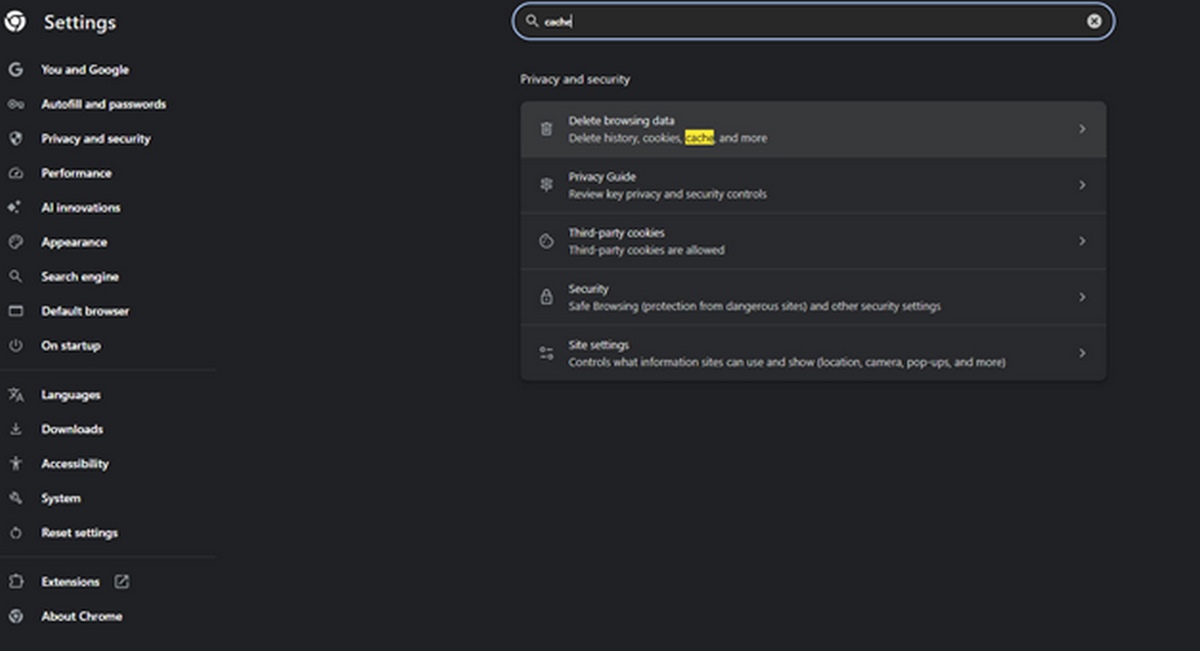
Task: Open Site settings via its right chevron
Action: pyautogui.click(x=1082, y=353)
